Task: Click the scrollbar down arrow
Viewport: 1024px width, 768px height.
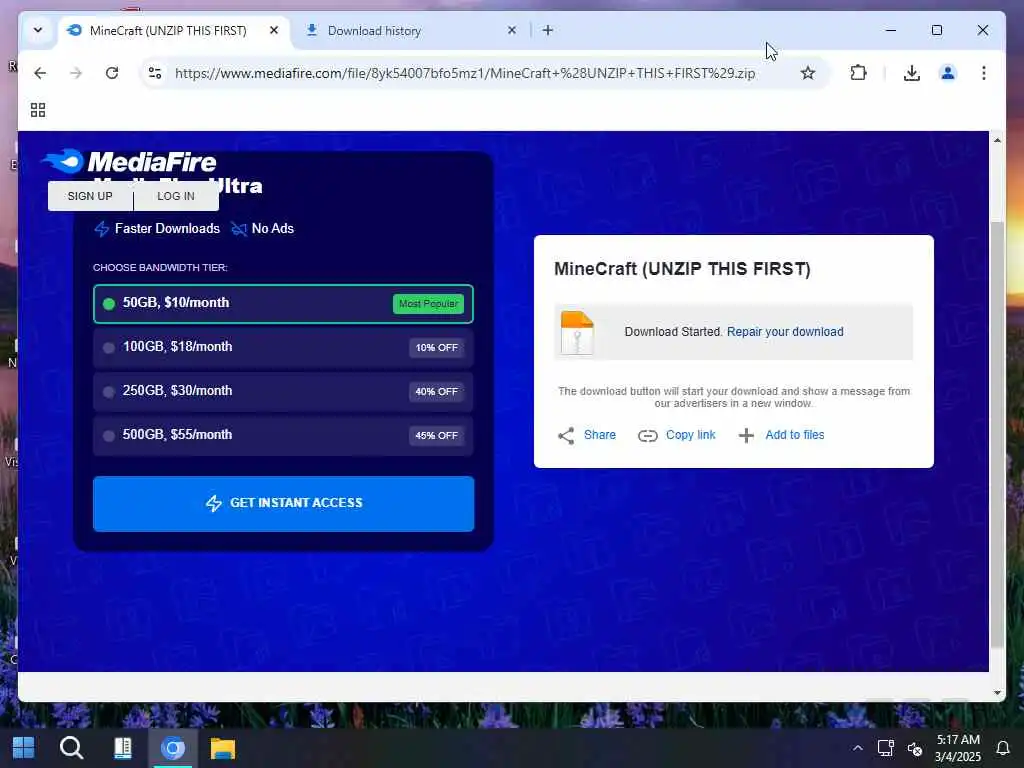Action: point(997,692)
